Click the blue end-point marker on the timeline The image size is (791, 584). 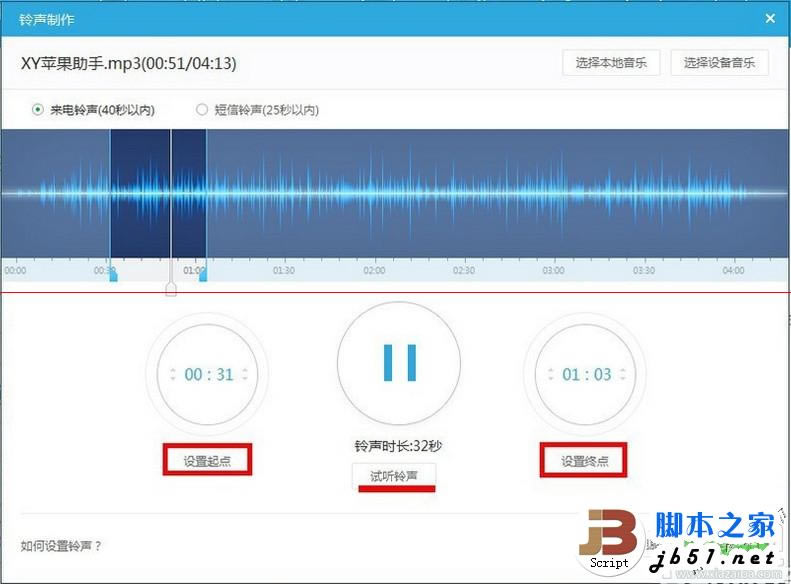203,275
